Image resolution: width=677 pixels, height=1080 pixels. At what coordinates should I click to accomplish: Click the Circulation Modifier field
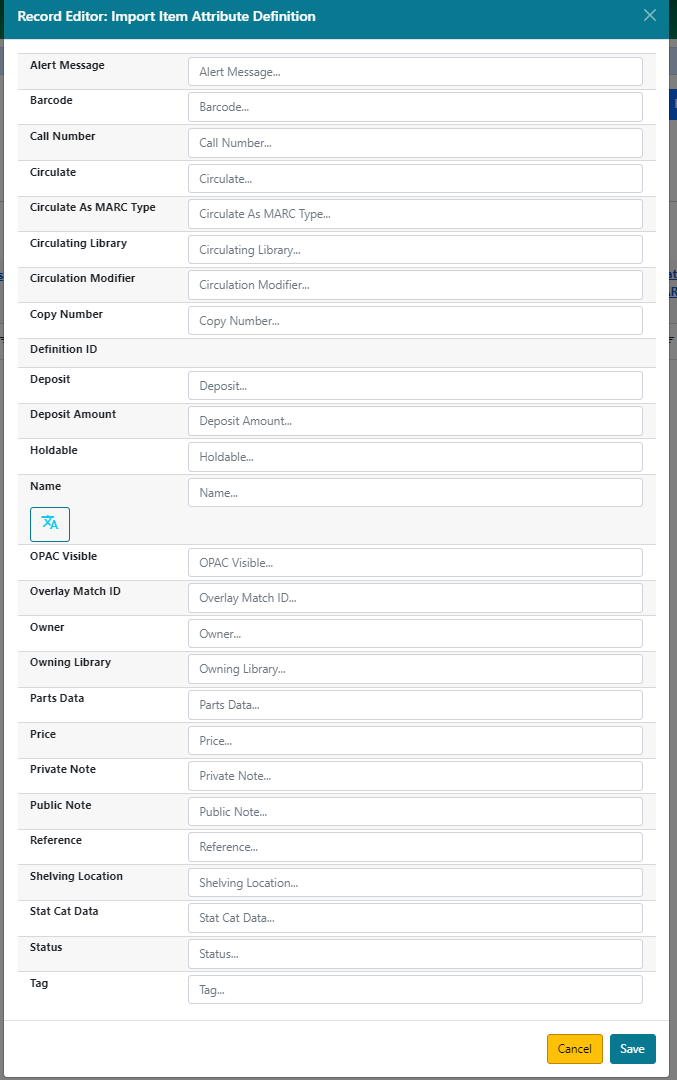tap(415, 285)
